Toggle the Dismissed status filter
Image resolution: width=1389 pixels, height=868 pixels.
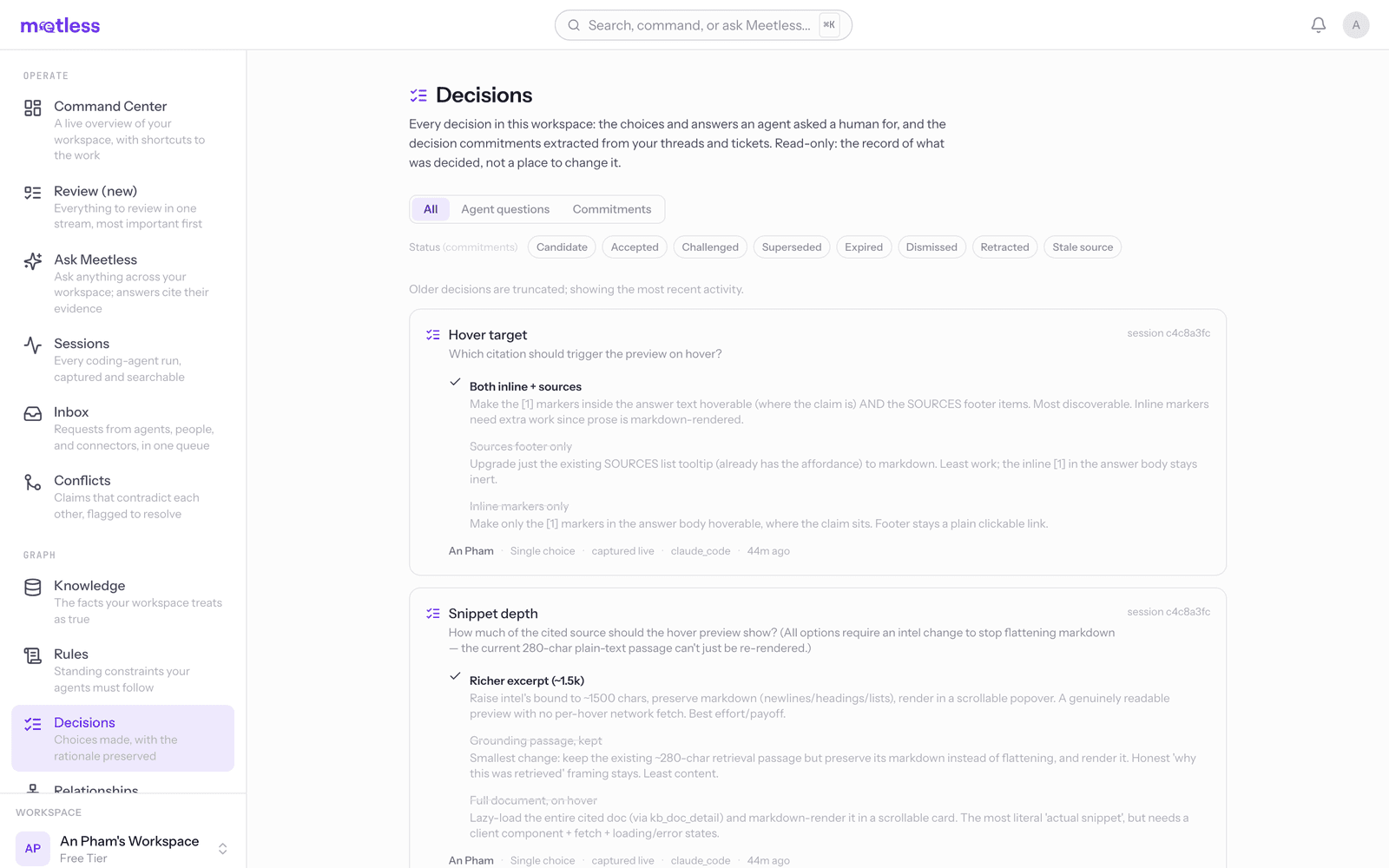[x=931, y=247]
